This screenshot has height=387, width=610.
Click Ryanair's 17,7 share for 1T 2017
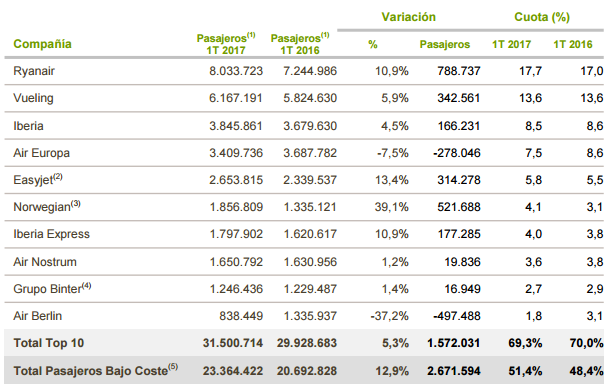point(530,71)
